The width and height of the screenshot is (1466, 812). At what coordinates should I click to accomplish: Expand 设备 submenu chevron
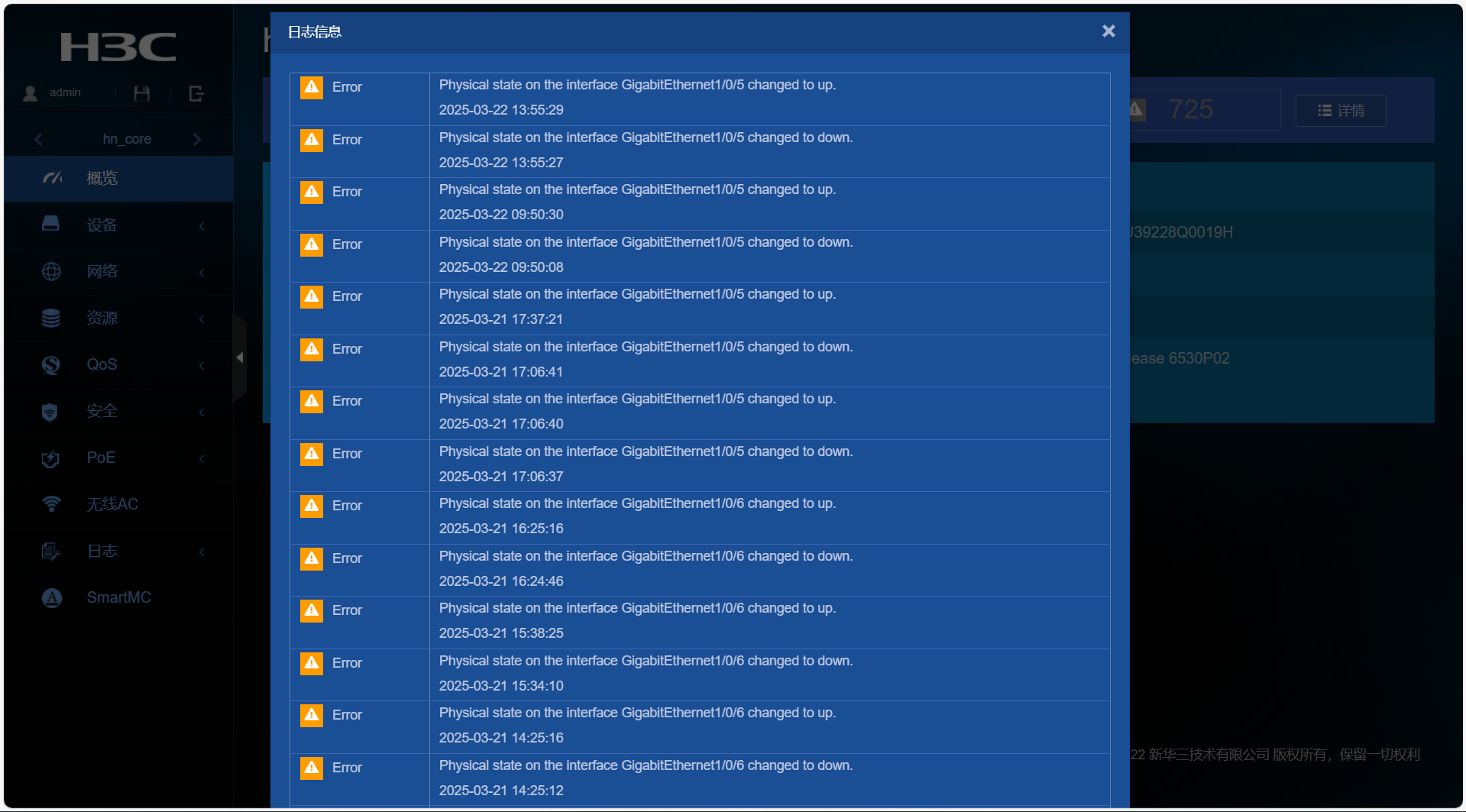point(202,226)
